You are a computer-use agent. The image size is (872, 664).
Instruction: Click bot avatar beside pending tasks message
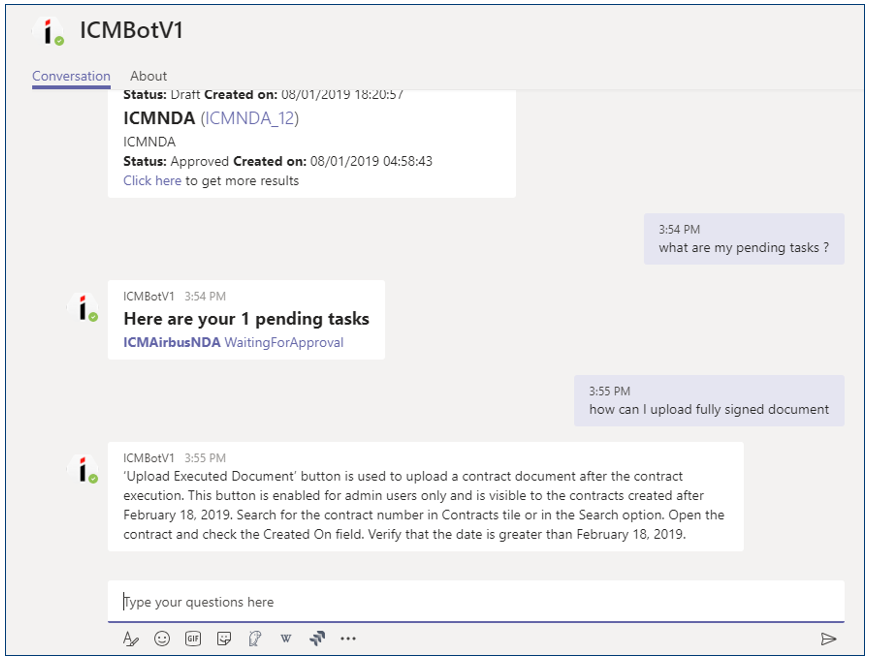tap(84, 307)
